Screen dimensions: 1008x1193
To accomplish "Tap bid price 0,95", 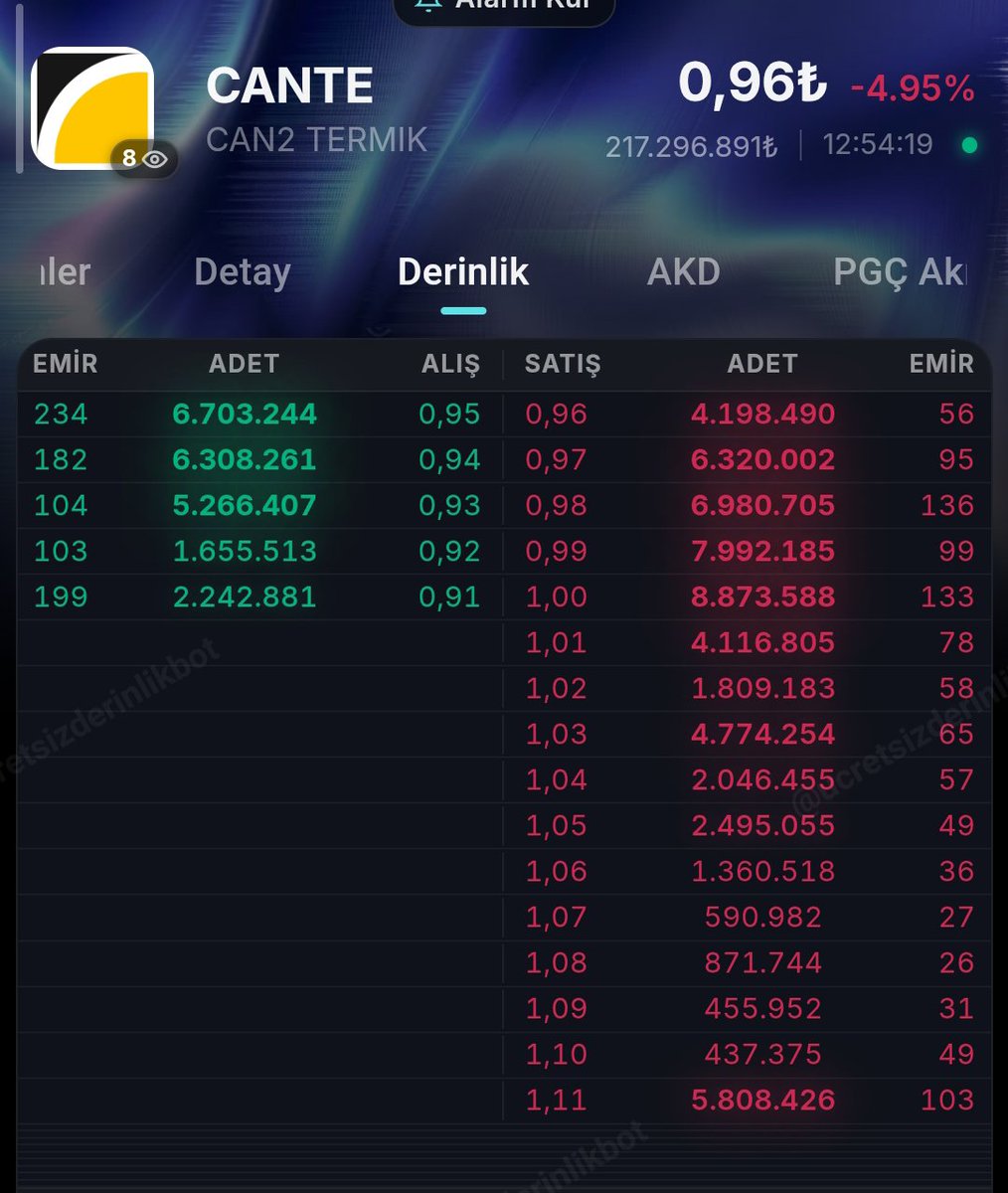I will [x=449, y=414].
